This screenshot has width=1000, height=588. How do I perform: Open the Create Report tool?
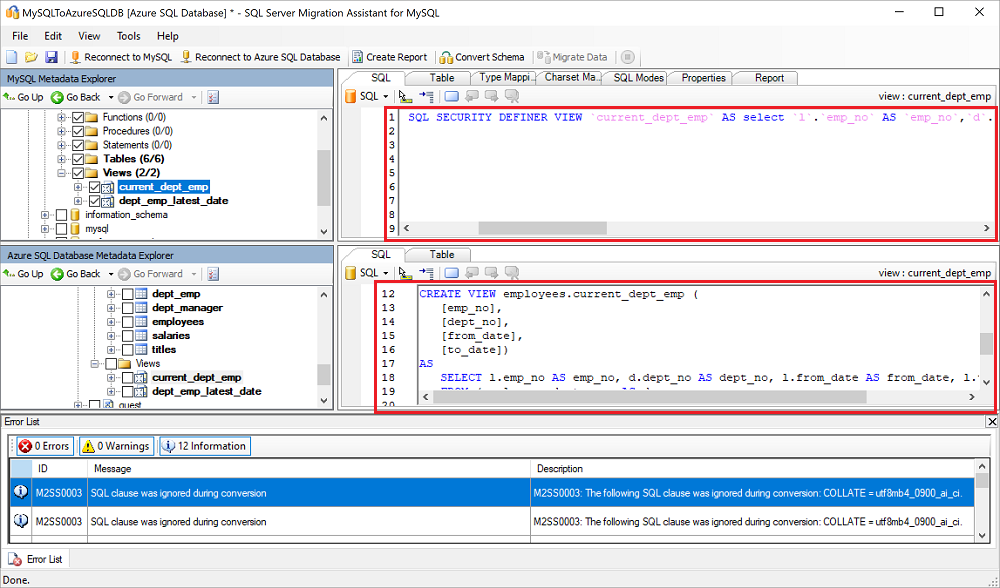[390, 57]
